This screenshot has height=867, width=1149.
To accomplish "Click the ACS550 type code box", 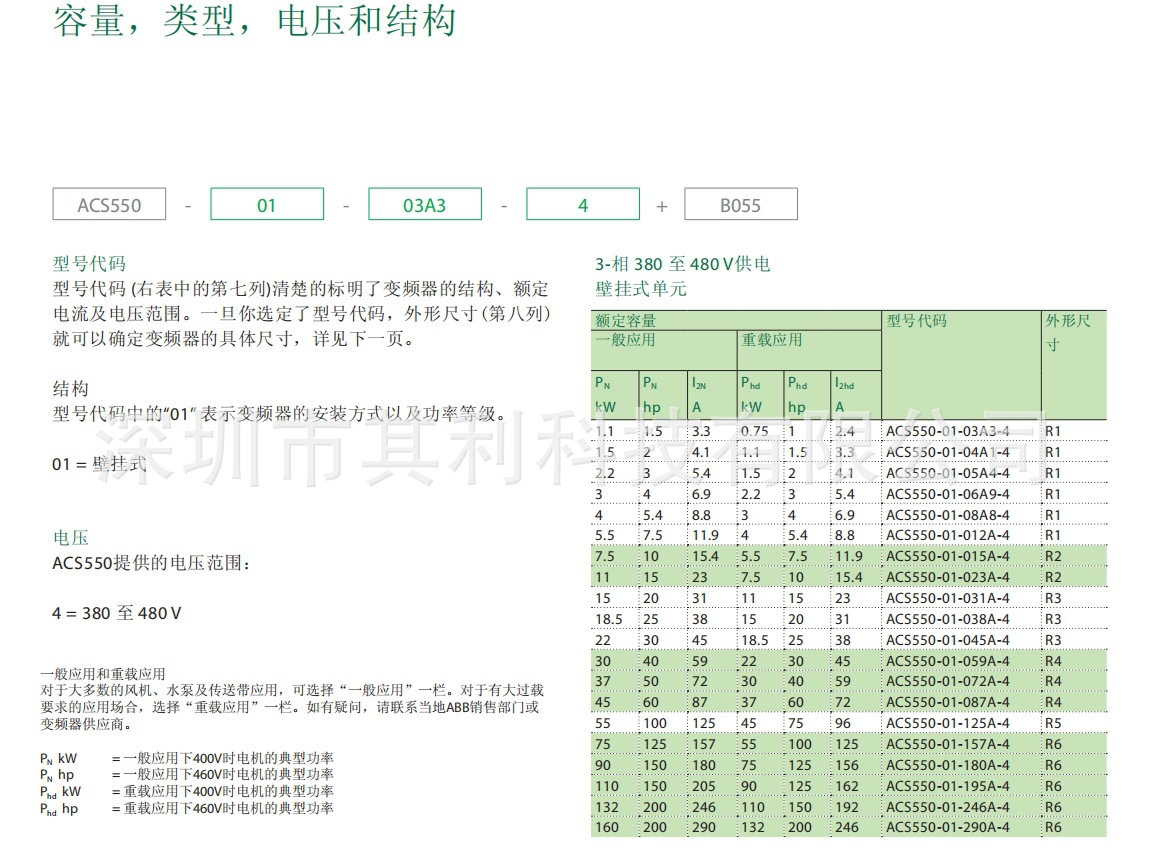I will (x=109, y=204).
